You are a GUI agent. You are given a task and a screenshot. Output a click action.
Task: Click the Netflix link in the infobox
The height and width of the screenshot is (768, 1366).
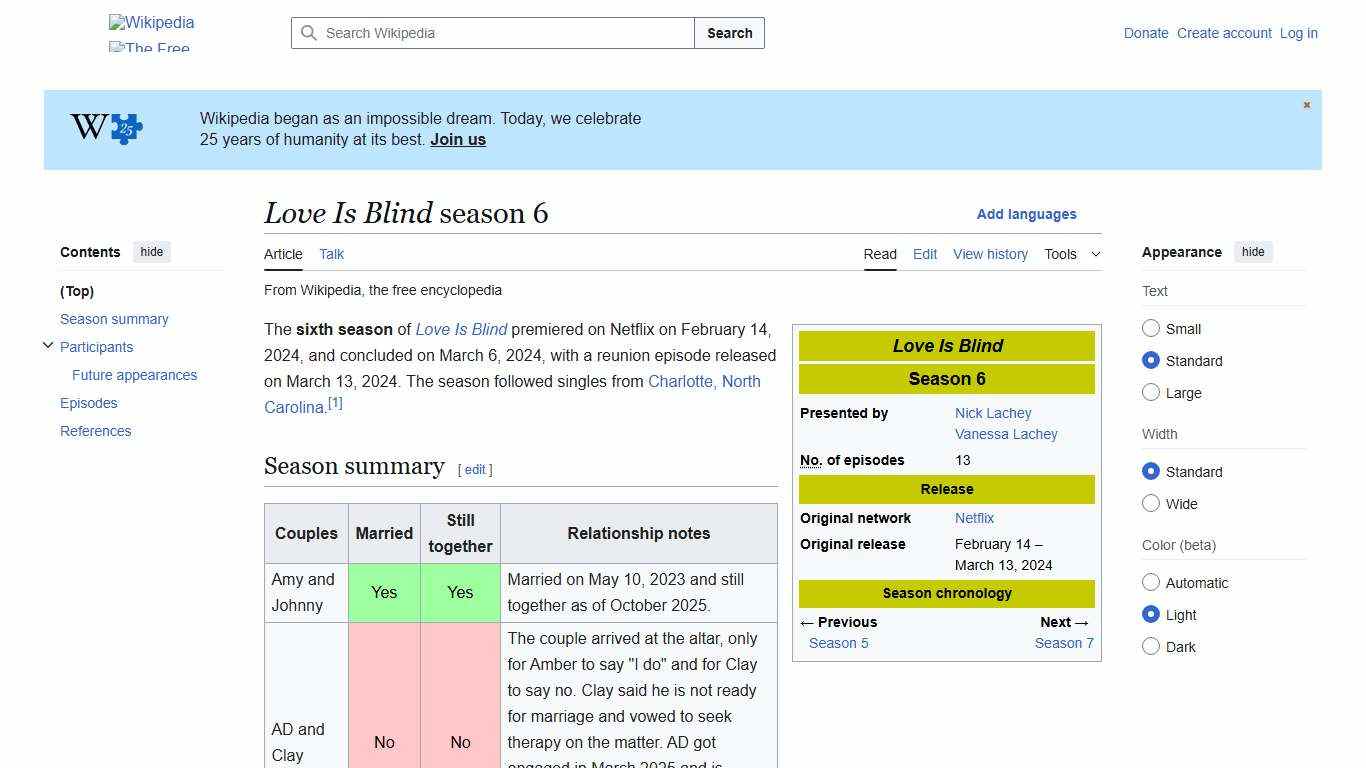pyautogui.click(x=973, y=518)
